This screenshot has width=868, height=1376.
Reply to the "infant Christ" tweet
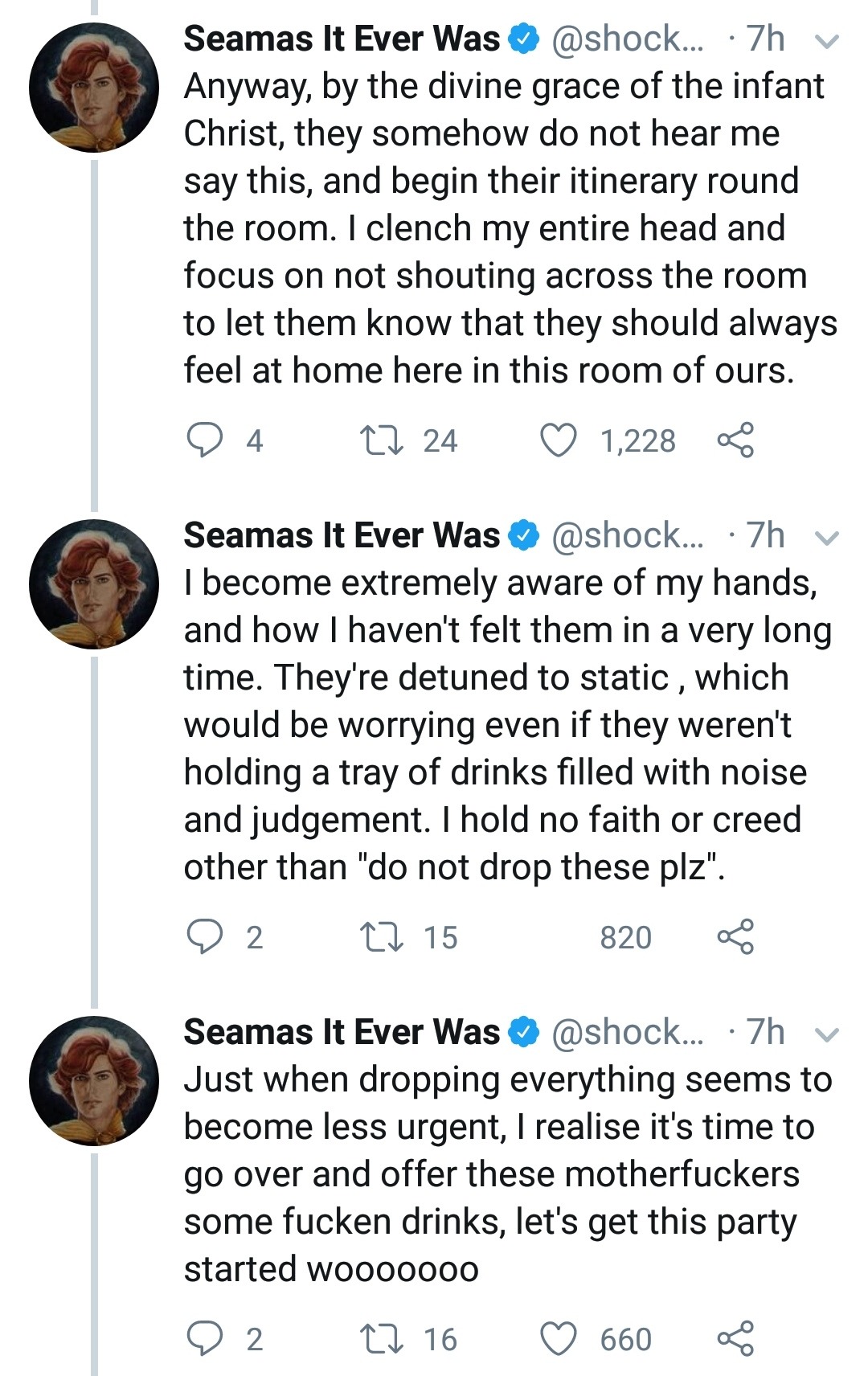click(204, 440)
